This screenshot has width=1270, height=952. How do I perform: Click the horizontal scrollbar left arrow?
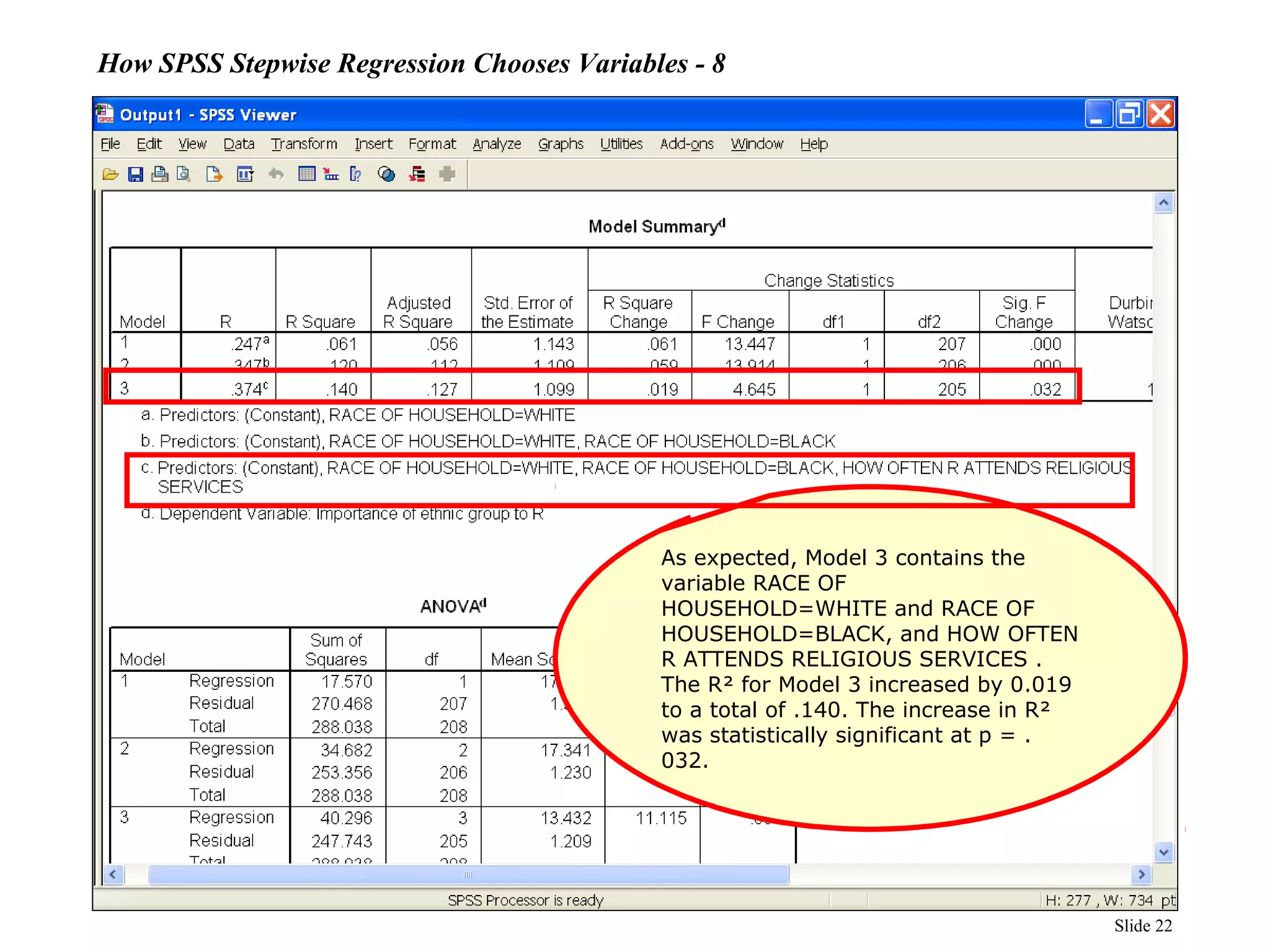coord(113,875)
